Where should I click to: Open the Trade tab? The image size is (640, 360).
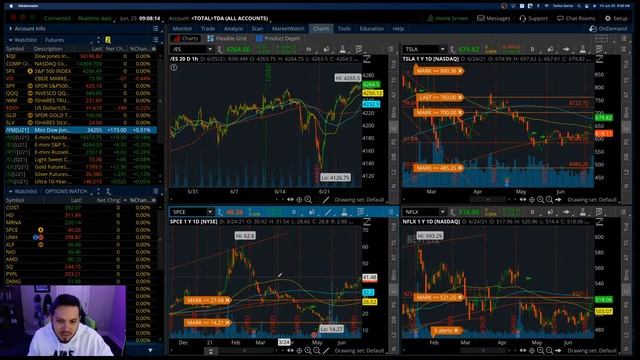[208, 29]
